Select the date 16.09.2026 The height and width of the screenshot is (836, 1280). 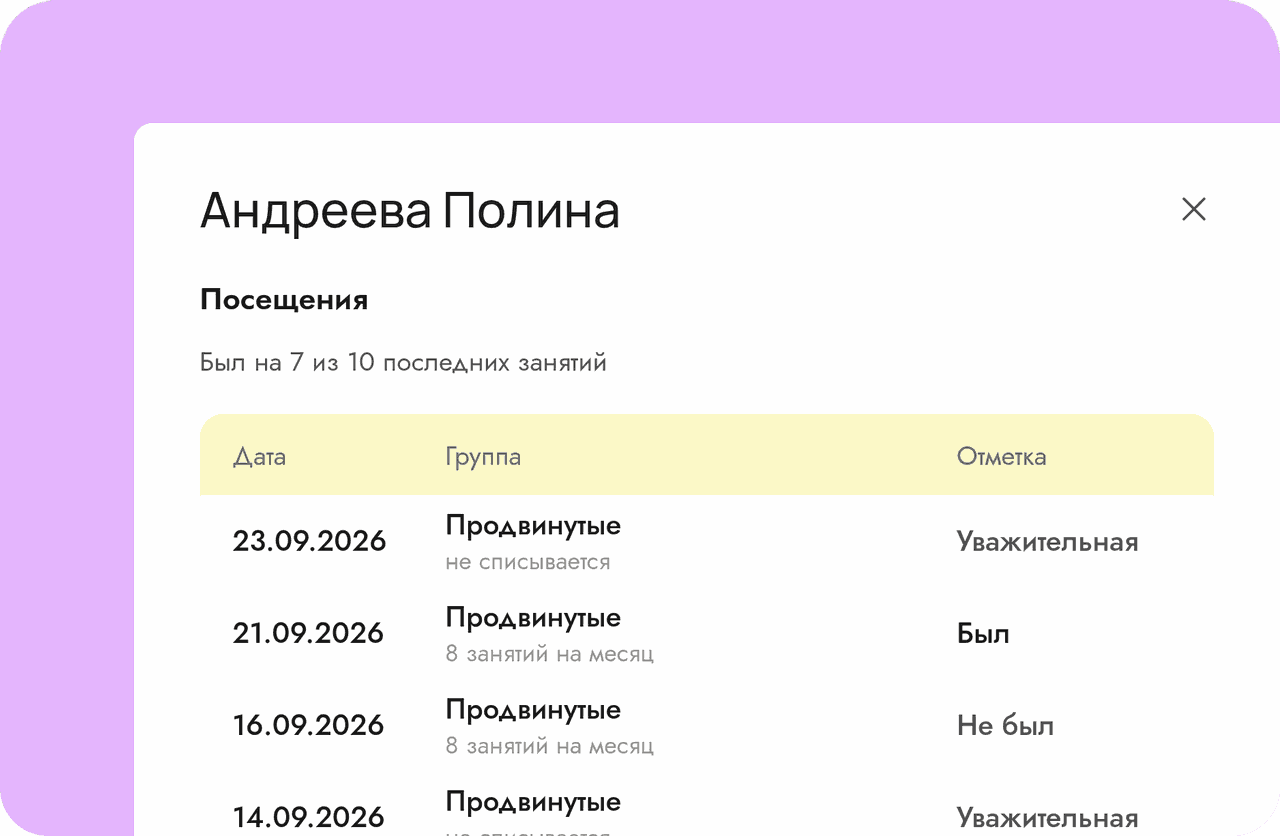pyautogui.click(x=309, y=725)
